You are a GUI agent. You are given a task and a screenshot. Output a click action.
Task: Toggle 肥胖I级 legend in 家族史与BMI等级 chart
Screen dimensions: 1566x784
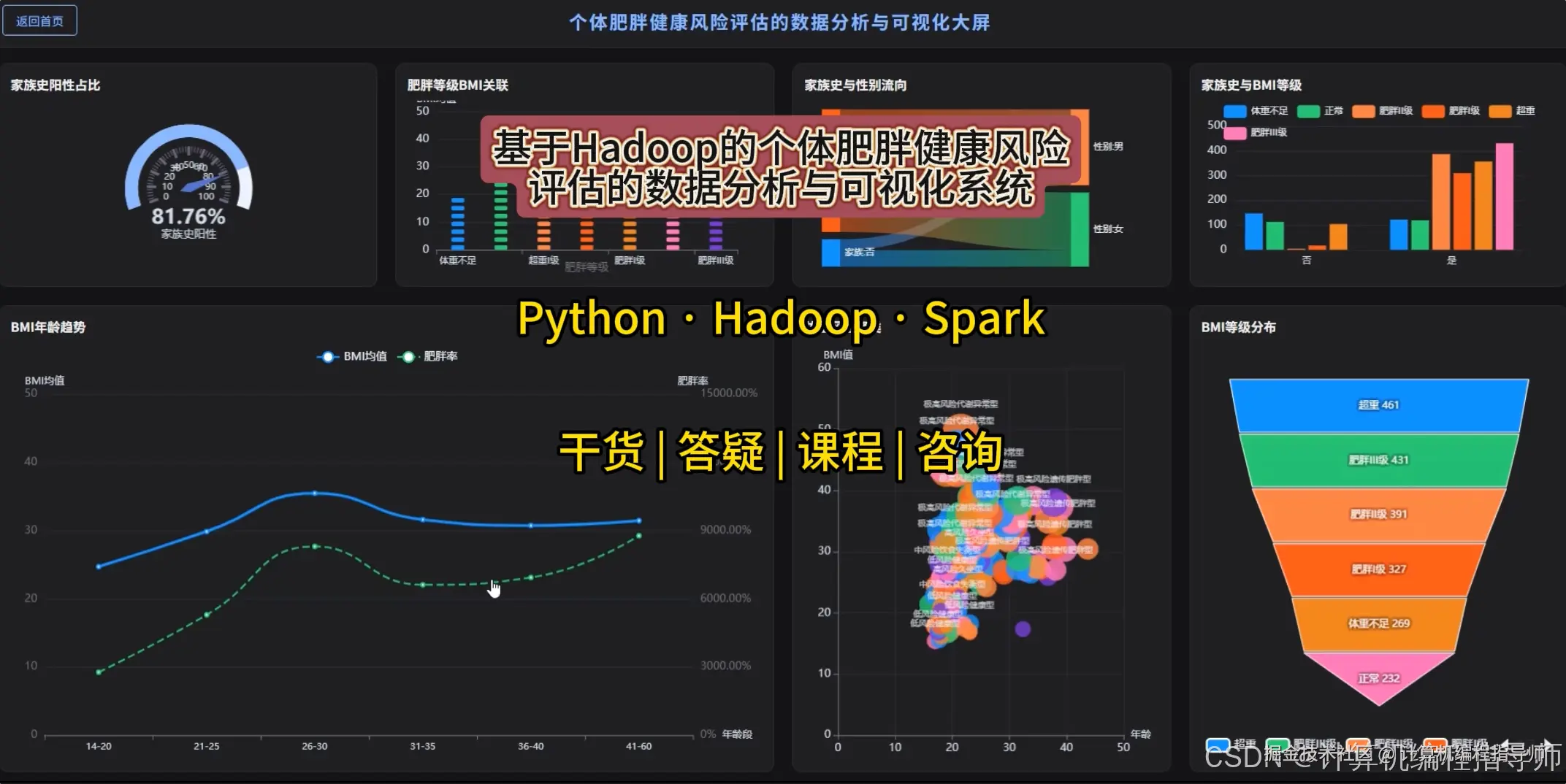[x=1451, y=111]
